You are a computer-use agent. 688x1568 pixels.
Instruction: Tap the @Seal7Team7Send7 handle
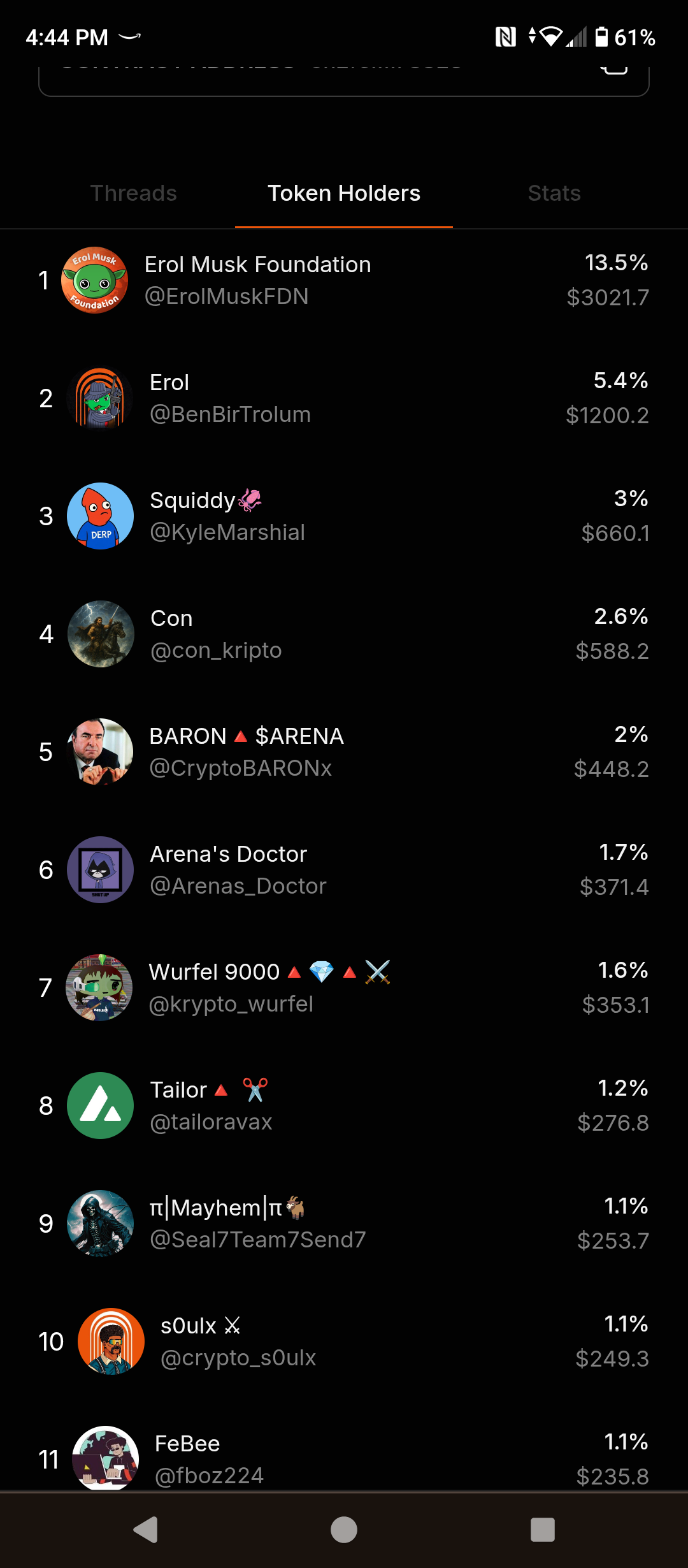257,1240
